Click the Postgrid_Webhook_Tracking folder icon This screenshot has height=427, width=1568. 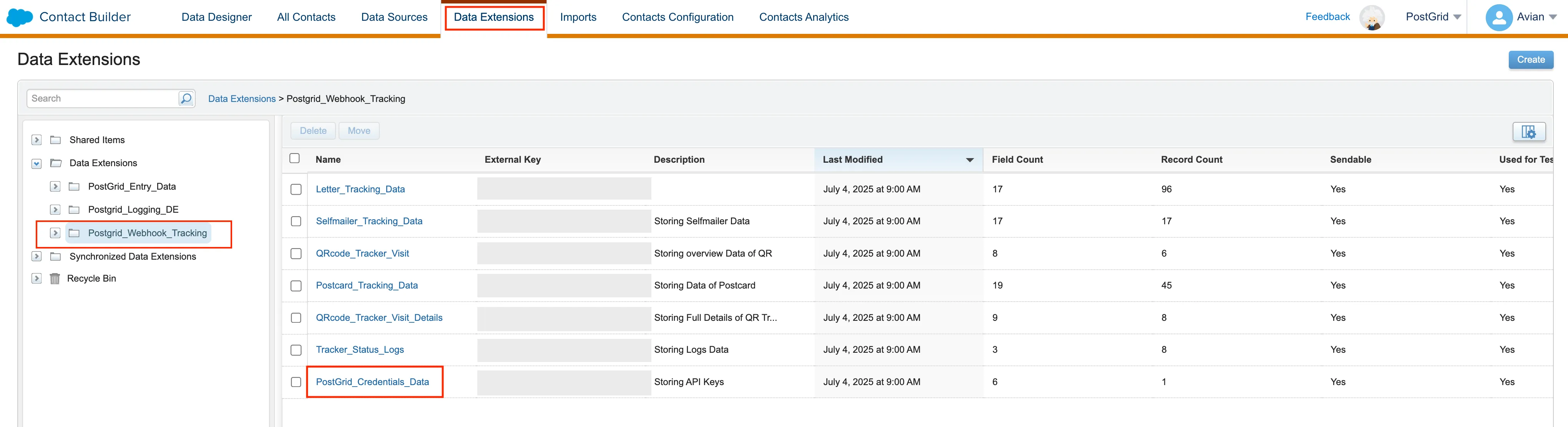(x=74, y=233)
